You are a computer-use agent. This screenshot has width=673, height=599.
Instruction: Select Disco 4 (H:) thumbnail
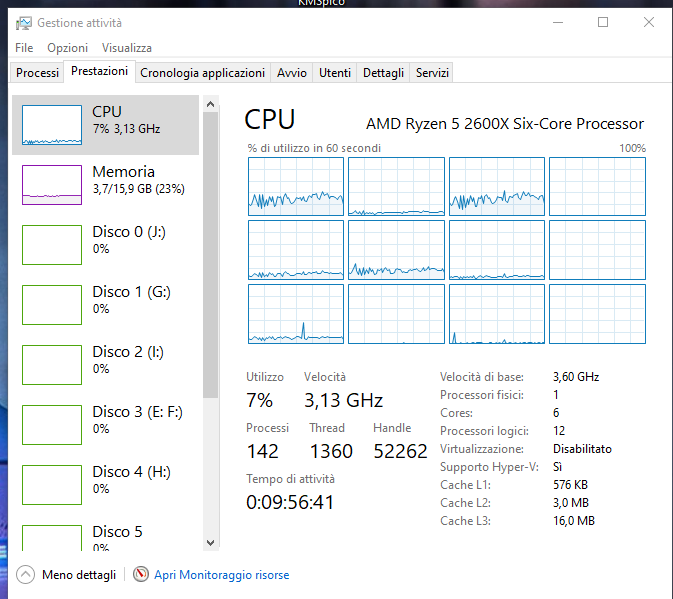[52, 485]
